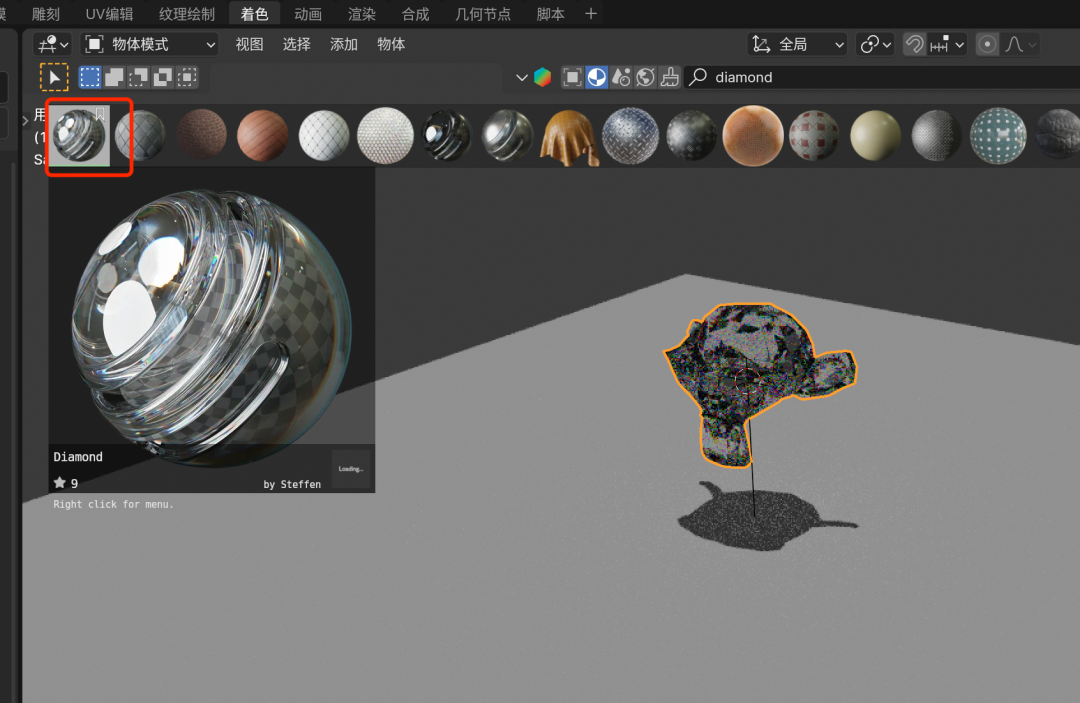Select the box select tweak tool
The image size is (1080, 703).
54,77
